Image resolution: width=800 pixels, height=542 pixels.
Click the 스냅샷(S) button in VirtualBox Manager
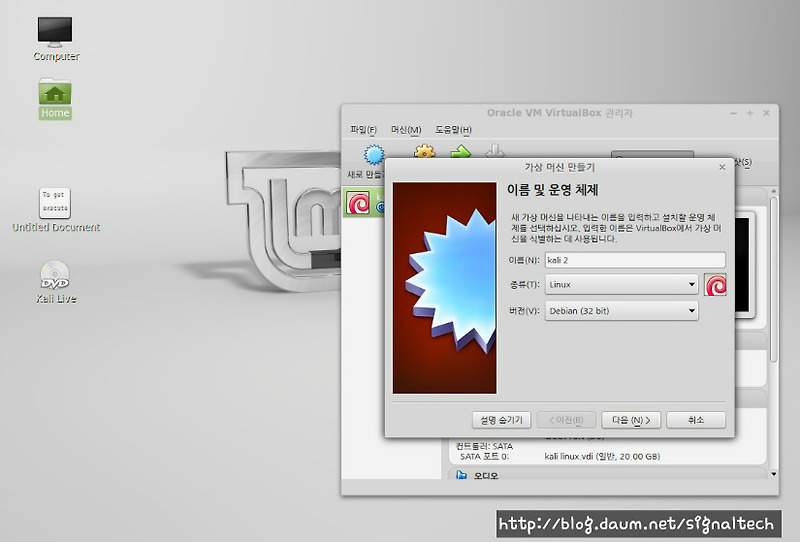(743, 162)
